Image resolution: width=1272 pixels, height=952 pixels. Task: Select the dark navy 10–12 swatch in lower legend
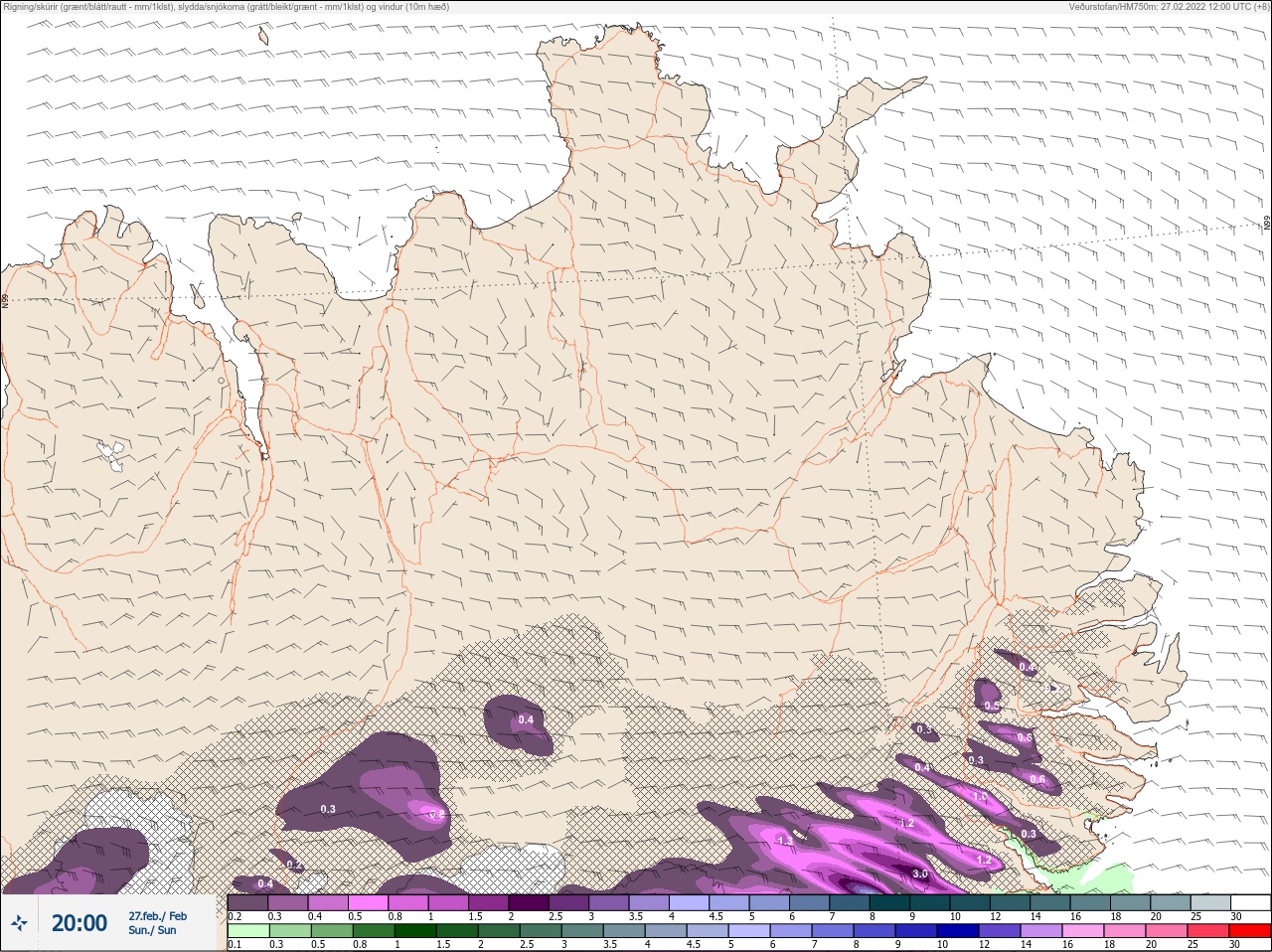pos(958,930)
